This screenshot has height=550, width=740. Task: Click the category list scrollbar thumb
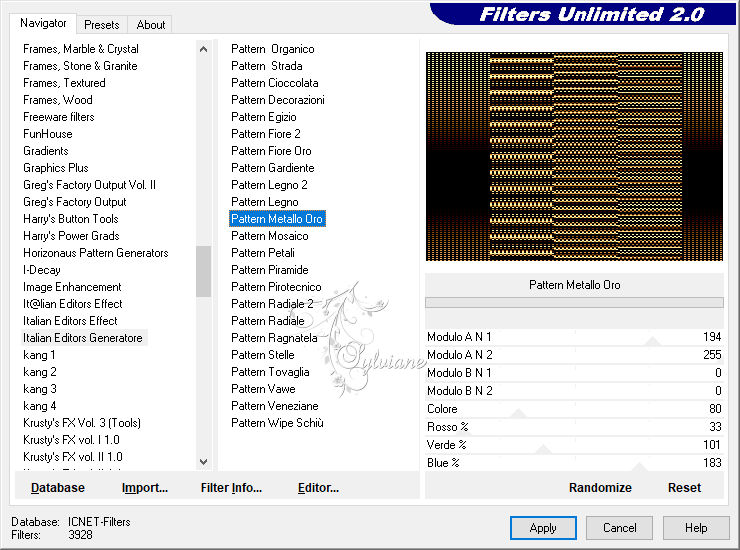tap(203, 271)
